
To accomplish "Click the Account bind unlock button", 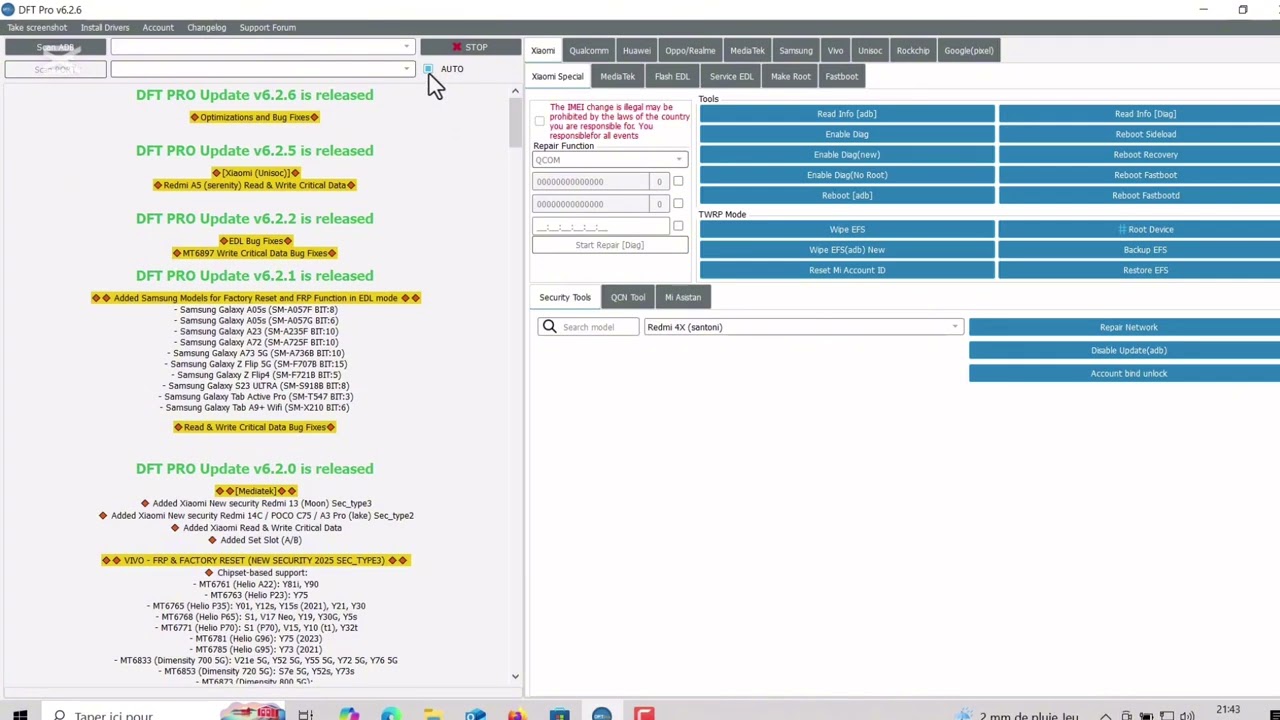I will (x=1125, y=373).
